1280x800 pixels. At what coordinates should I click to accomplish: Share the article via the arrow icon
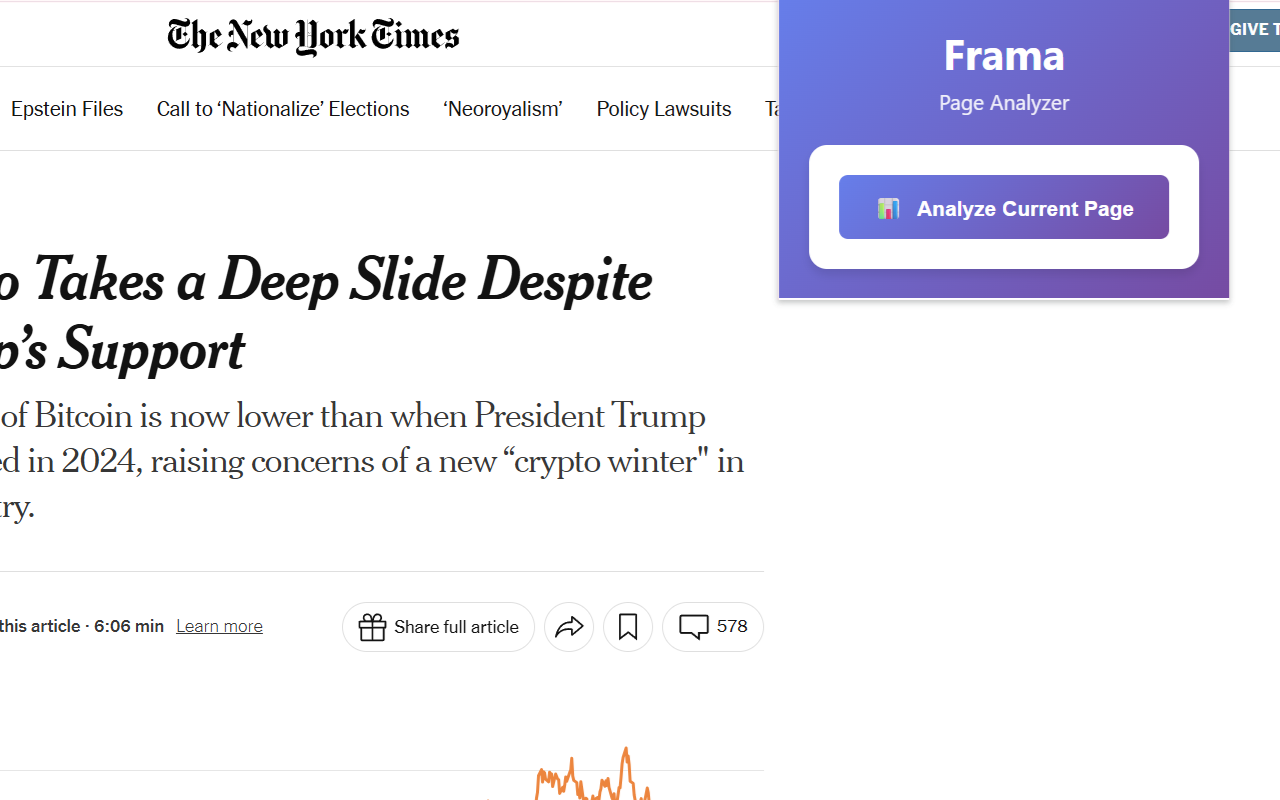click(x=568, y=626)
